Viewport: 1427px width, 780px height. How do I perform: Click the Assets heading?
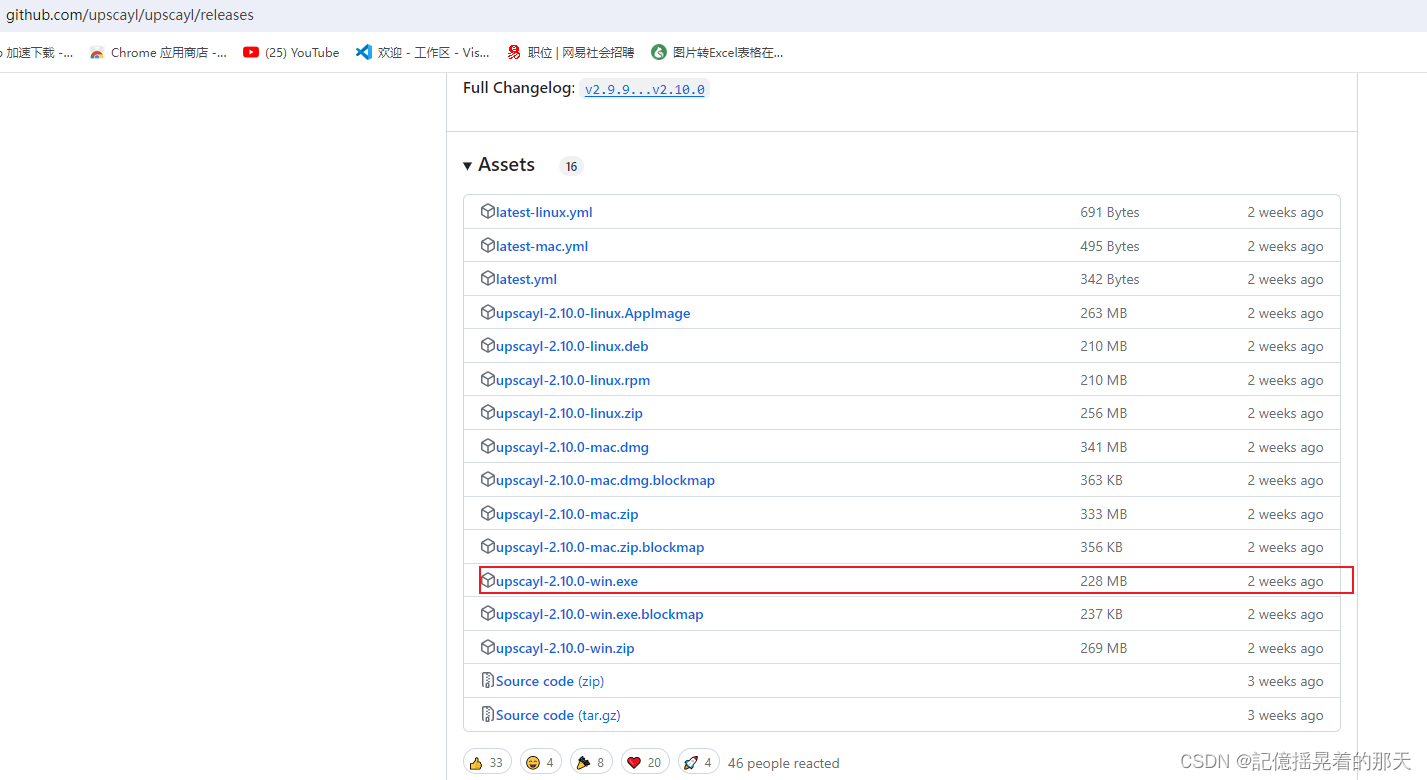[x=506, y=165]
